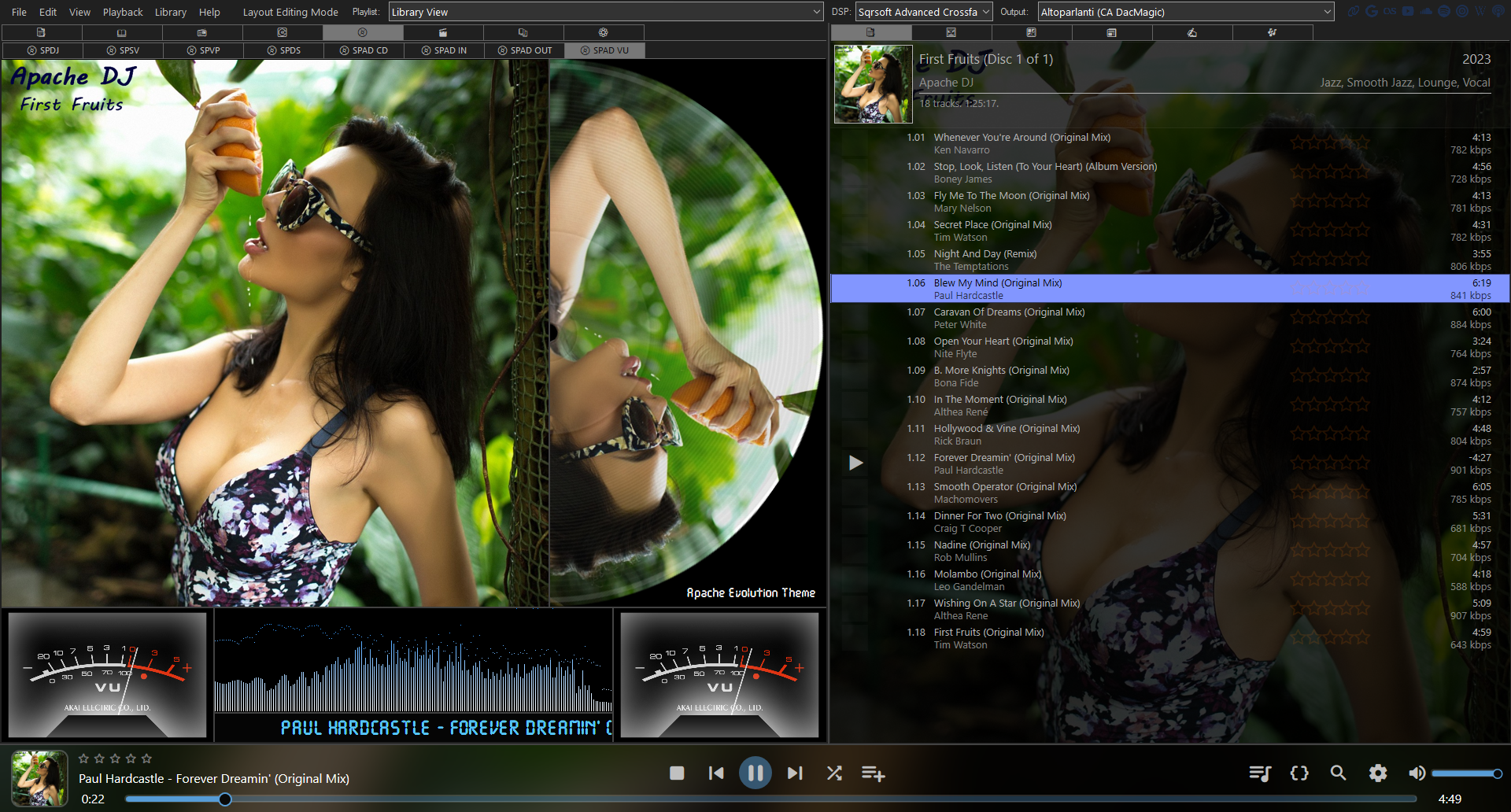Screen dimensions: 1511x812
Task: Click the clapperboard icon tab
Action: [442, 32]
